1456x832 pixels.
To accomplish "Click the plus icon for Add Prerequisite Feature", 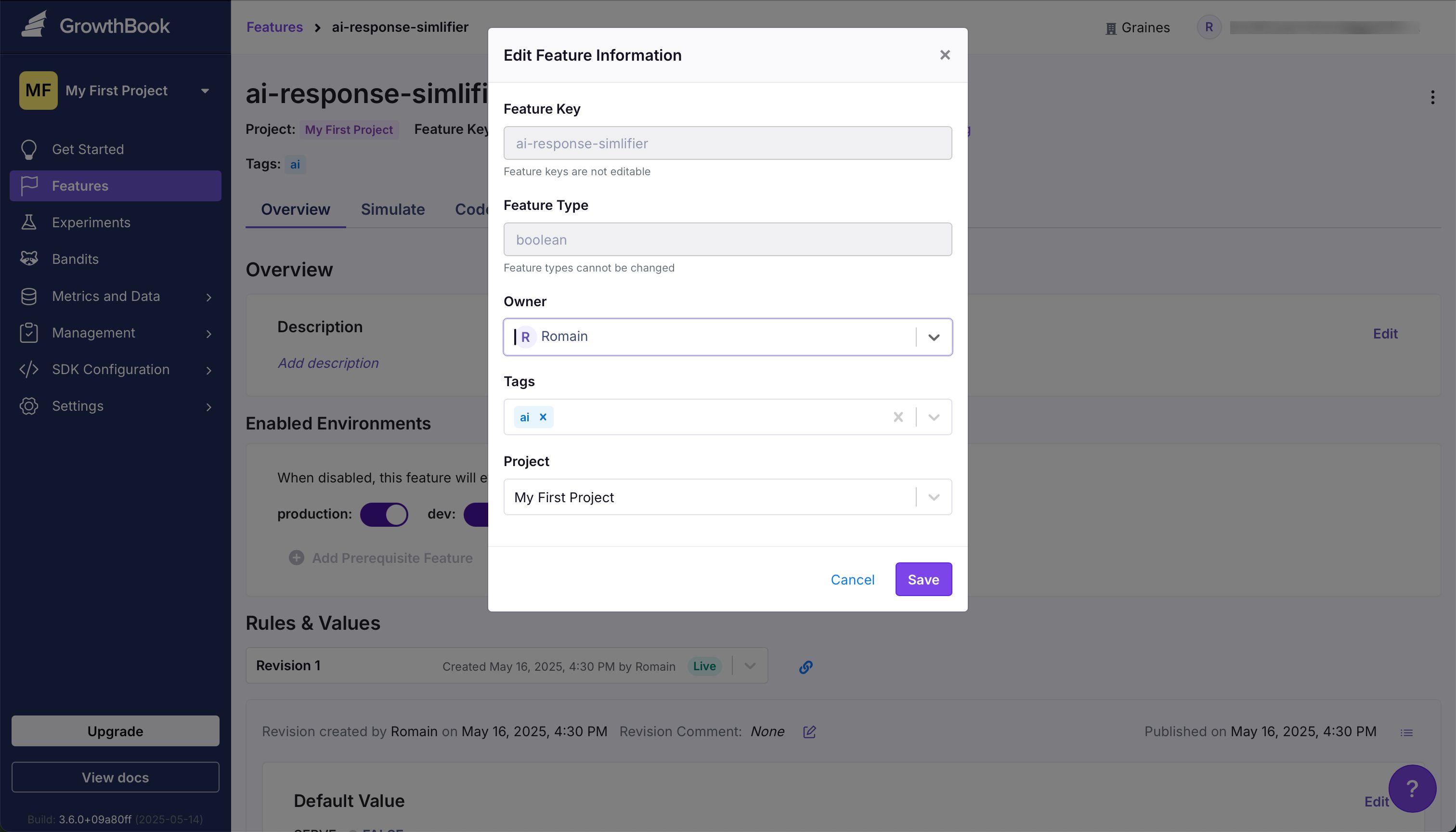I will tap(297, 558).
